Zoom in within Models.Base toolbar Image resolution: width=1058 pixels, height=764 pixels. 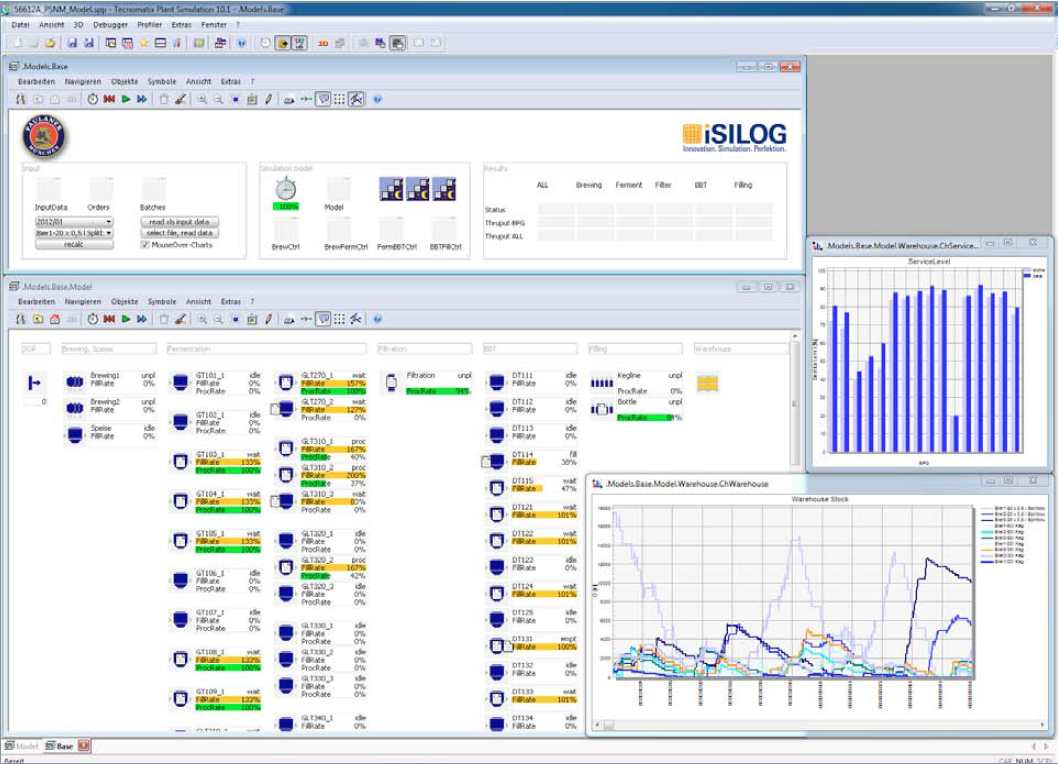point(202,99)
